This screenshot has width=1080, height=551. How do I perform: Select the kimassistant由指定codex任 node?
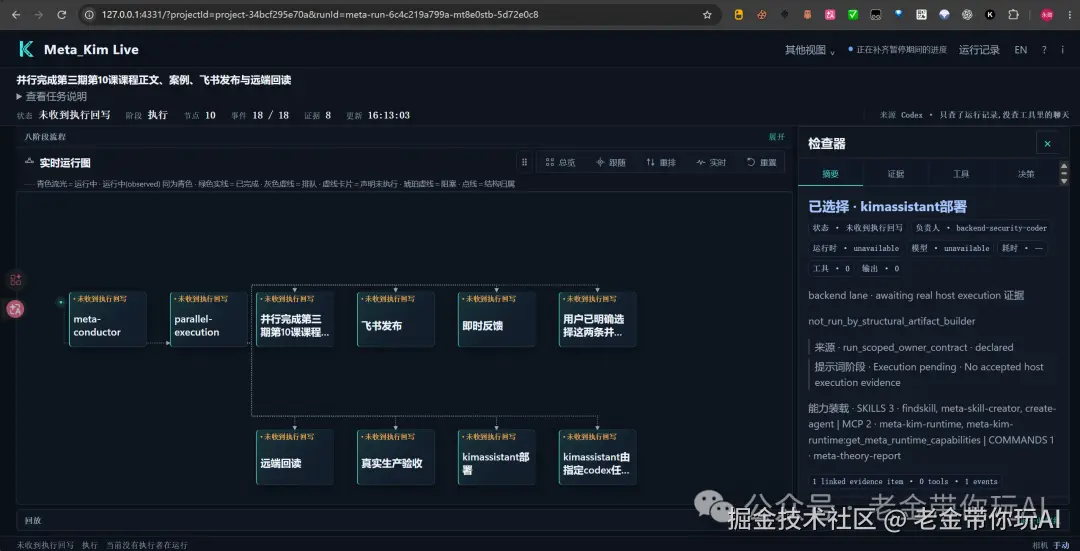[597, 457]
